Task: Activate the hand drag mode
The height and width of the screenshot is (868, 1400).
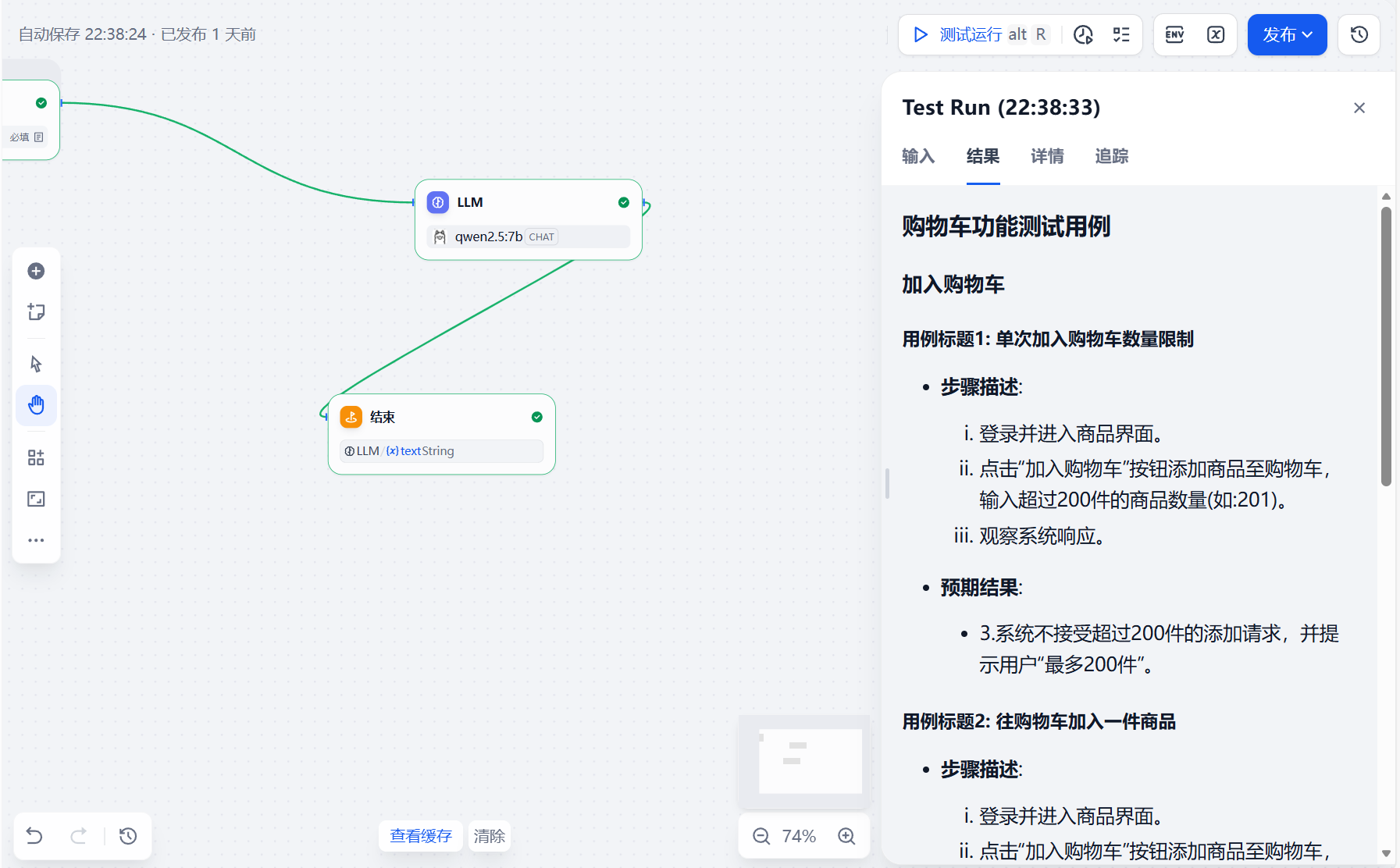Action: [x=36, y=405]
